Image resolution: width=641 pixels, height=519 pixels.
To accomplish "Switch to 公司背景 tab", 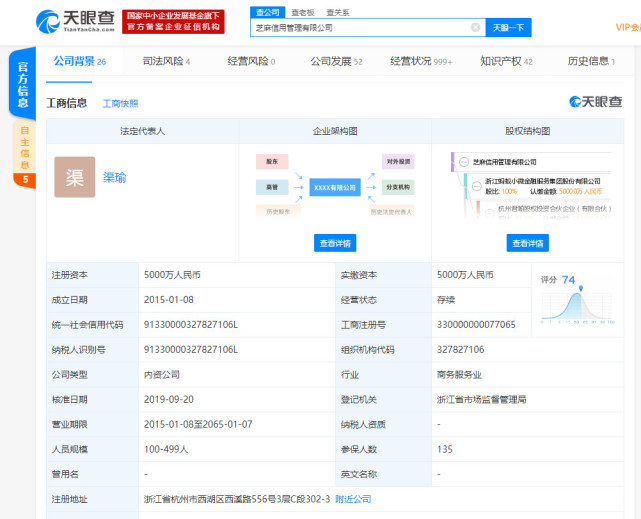I will (80, 62).
